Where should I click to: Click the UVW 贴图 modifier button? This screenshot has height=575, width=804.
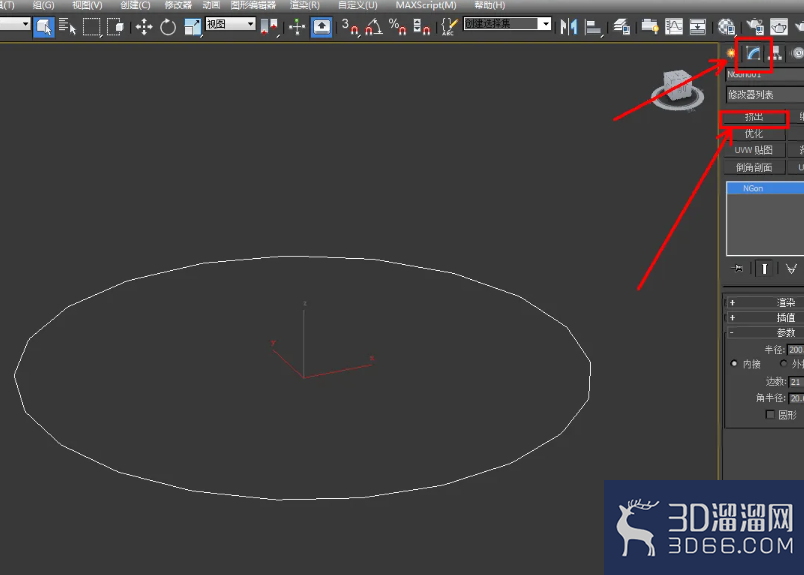click(x=753, y=150)
